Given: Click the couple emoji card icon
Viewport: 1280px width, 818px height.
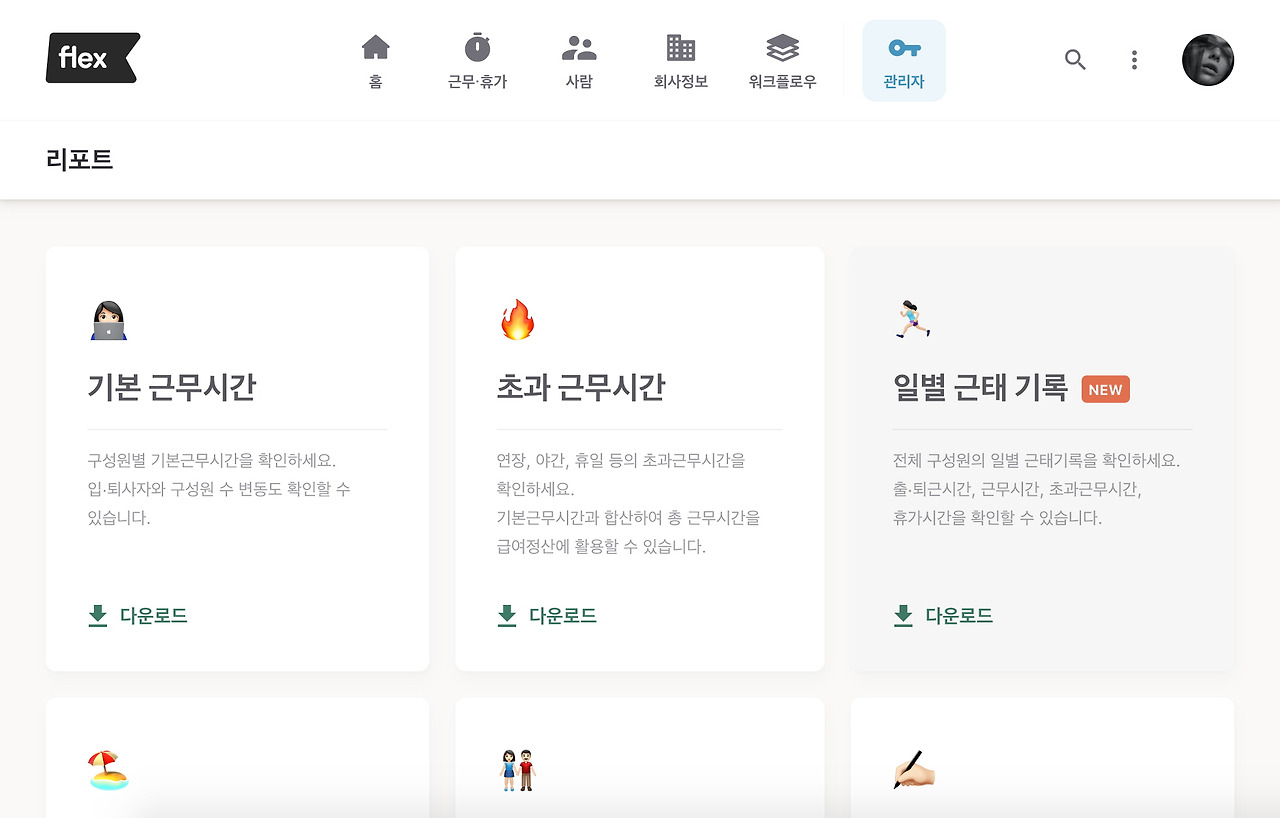Looking at the screenshot, I should tap(517, 770).
